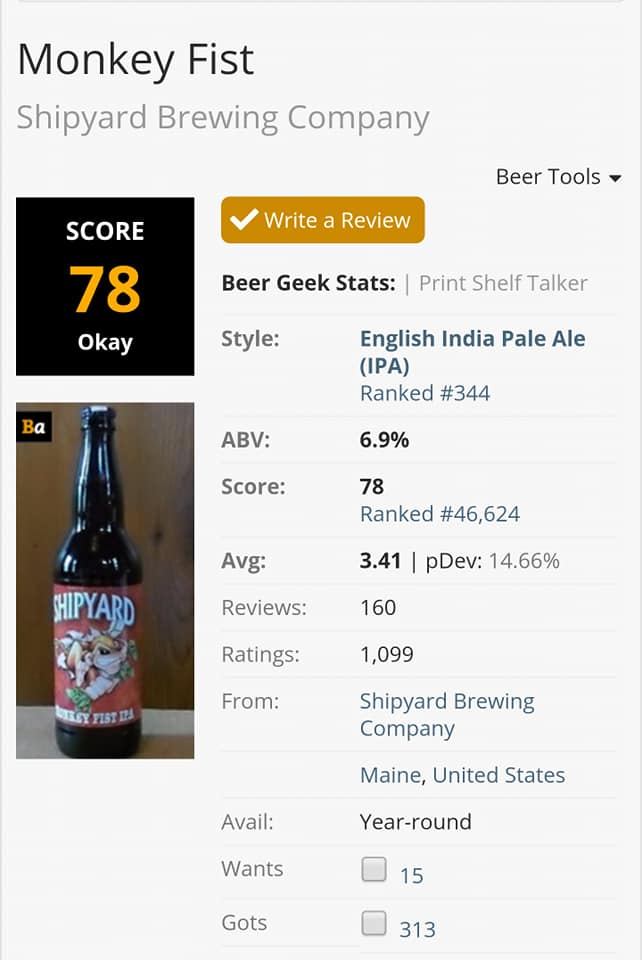642x960 pixels.
Task: Click the Wants count 15
Action: pos(411,876)
